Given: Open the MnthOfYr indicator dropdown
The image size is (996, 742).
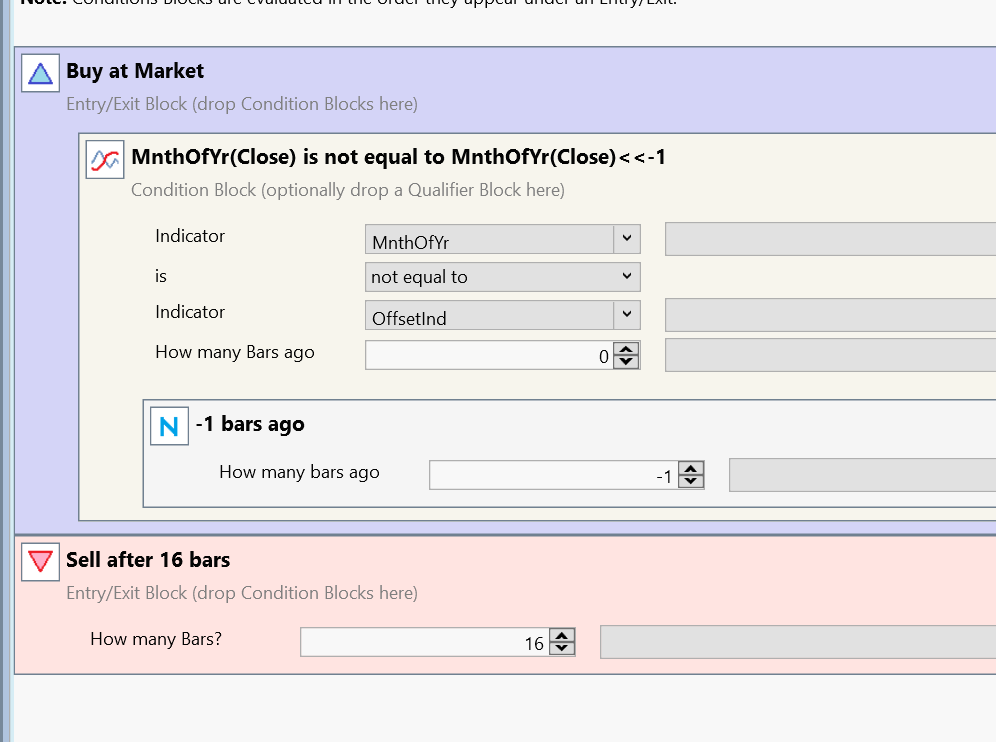Looking at the screenshot, I should pyautogui.click(x=626, y=239).
